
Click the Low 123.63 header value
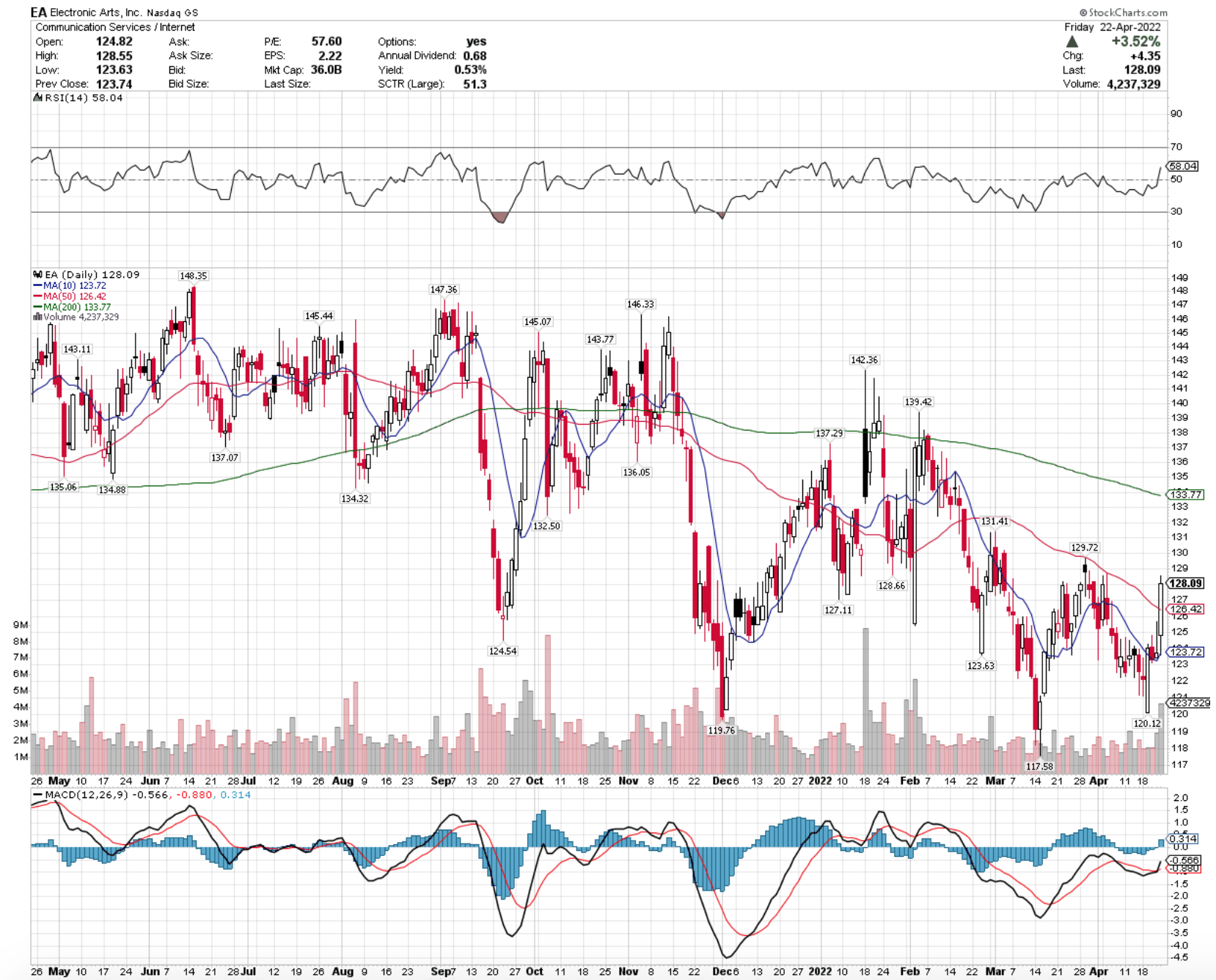[x=114, y=70]
